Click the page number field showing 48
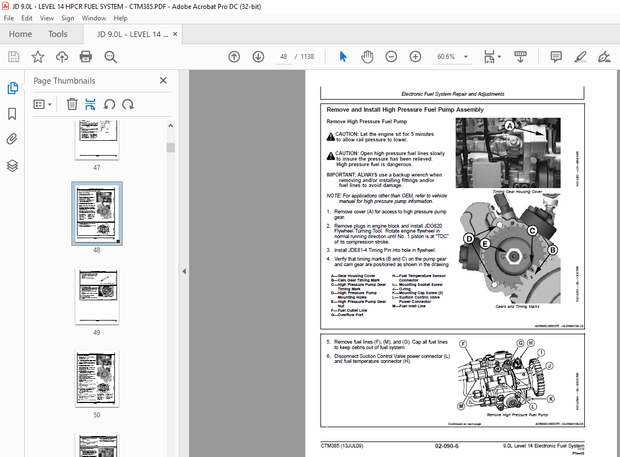Image resolution: width=620 pixels, height=457 pixels. pyautogui.click(x=284, y=57)
